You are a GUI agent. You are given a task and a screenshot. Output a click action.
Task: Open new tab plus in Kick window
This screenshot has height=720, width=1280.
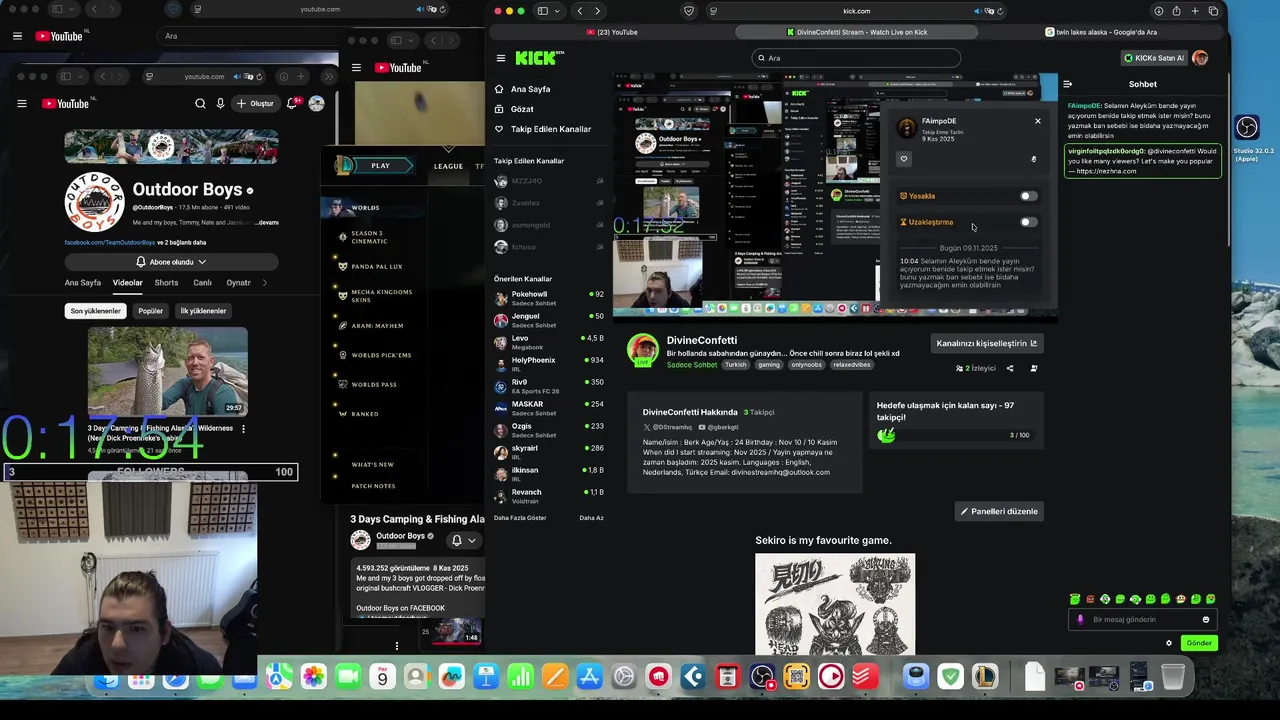tap(1194, 11)
